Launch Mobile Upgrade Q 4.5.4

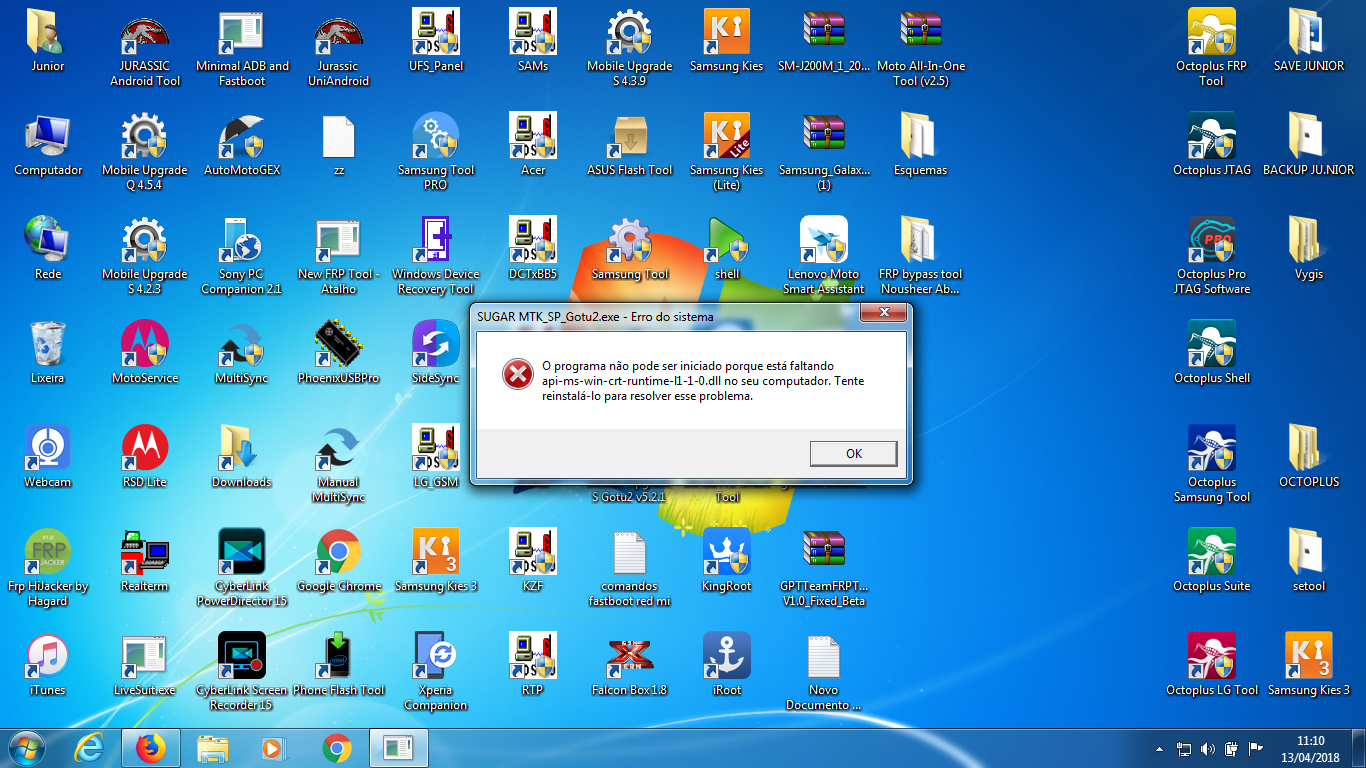click(145, 152)
